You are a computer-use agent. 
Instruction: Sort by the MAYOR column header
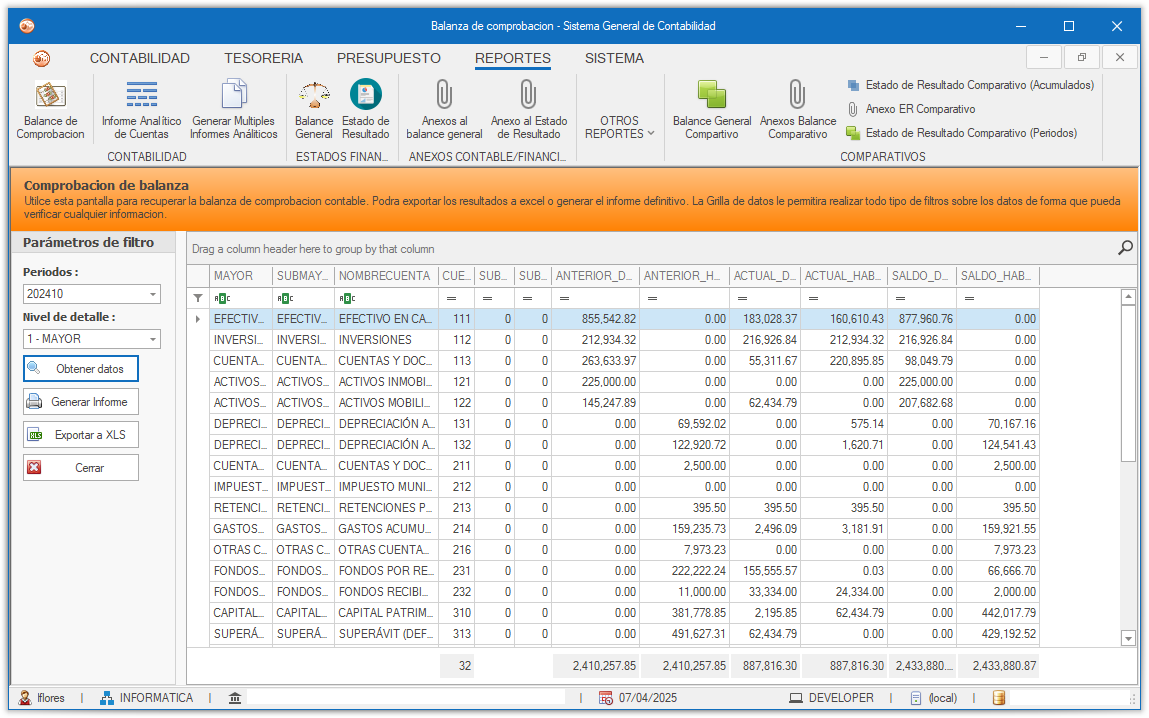click(x=241, y=275)
